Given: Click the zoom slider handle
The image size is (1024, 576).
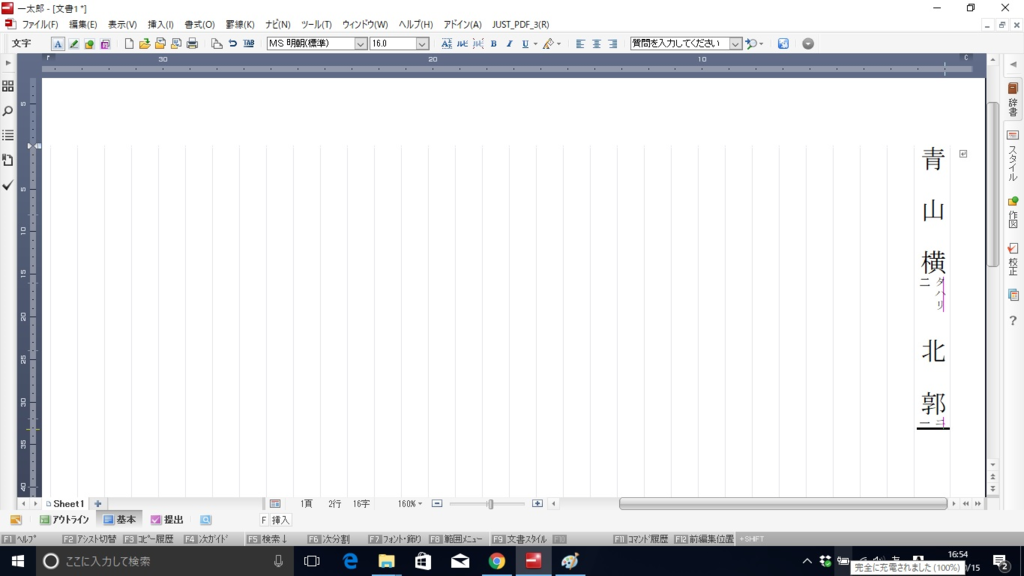Looking at the screenshot, I should [490, 504].
